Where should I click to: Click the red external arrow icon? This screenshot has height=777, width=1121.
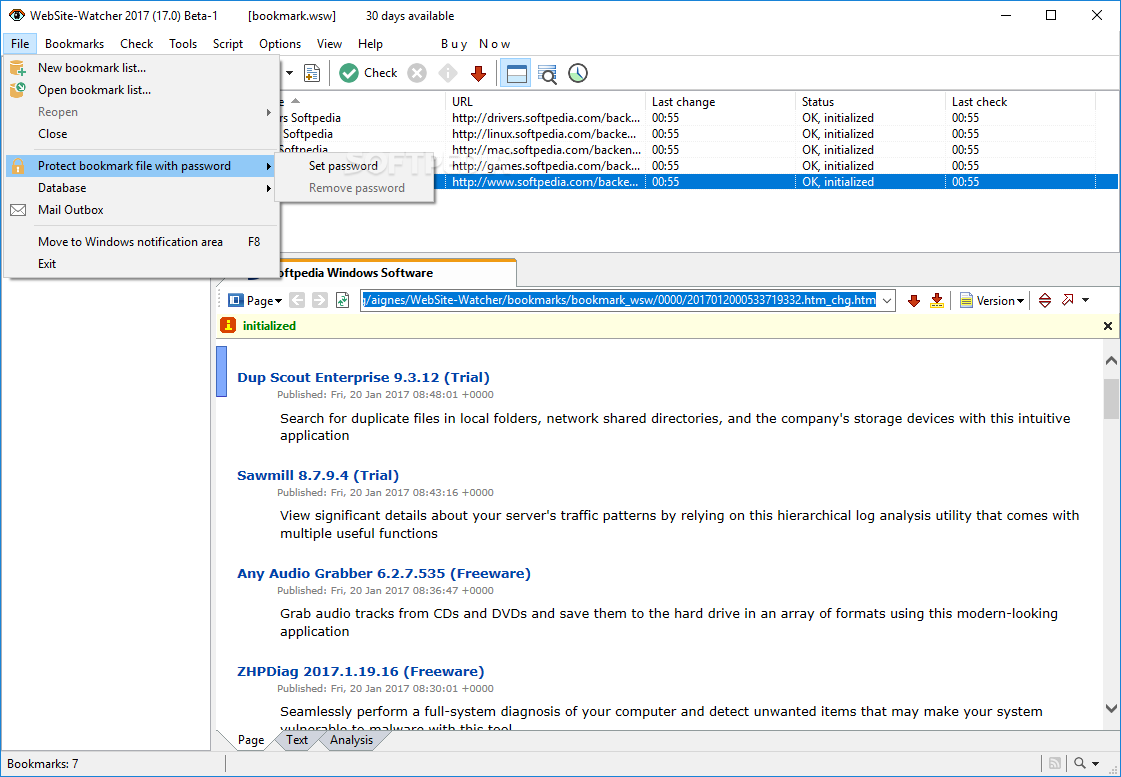(x=1067, y=300)
